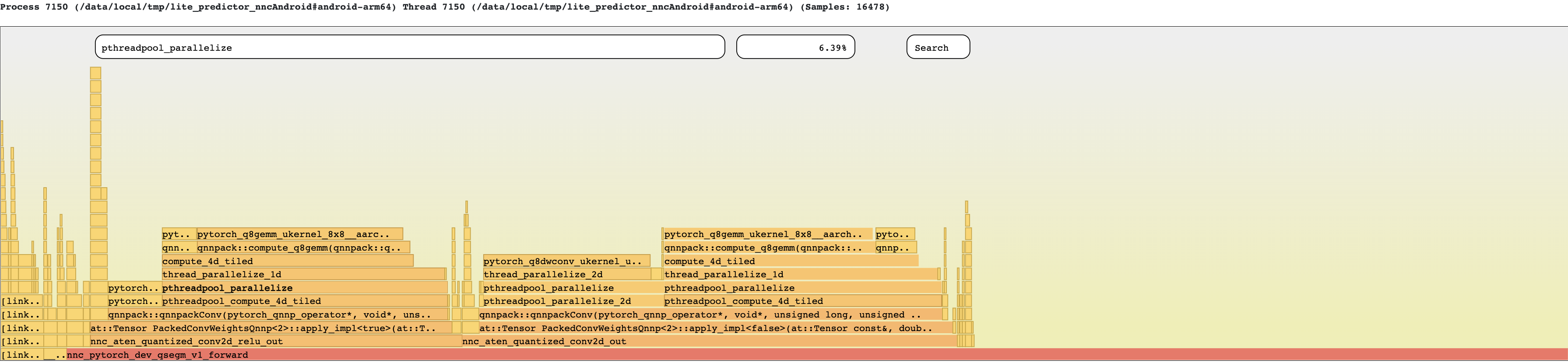The width and height of the screenshot is (1568, 363).
Task: Open the PackedConvWeightsQnnp apply_impl<true> frame
Action: coord(271,328)
